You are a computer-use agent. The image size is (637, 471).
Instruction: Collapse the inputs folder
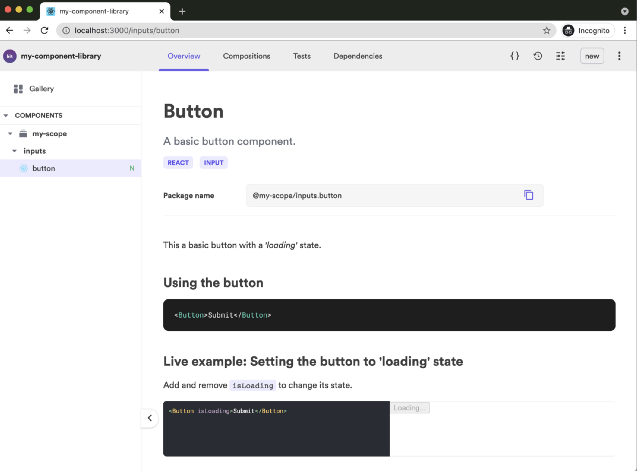pyautogui.click(x=14, y=151)
